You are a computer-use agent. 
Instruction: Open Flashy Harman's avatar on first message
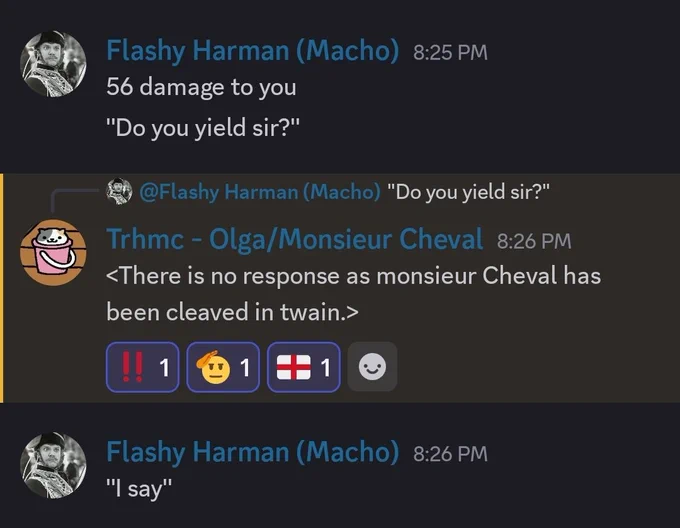coord(53,64)
